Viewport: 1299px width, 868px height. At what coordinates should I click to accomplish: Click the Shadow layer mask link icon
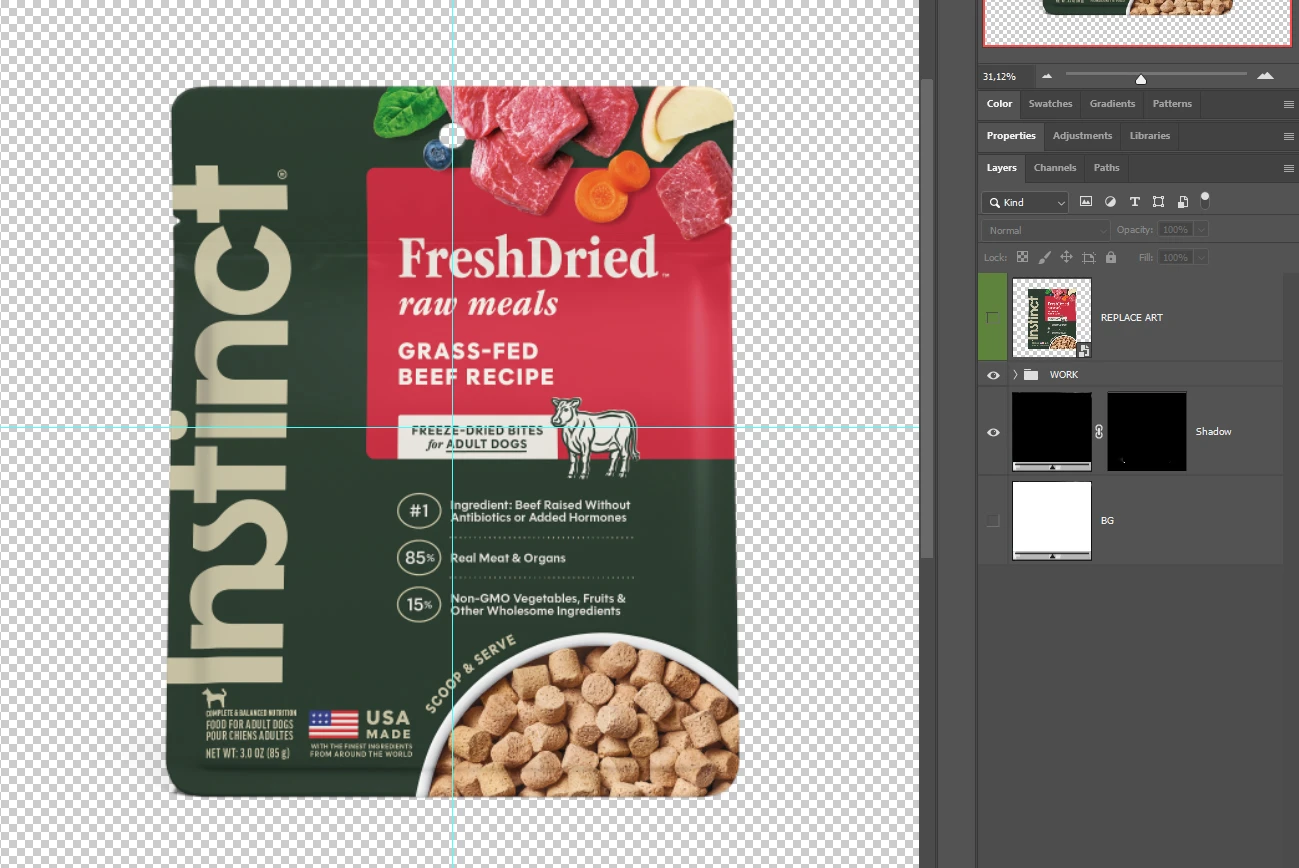coord(1099,432)
